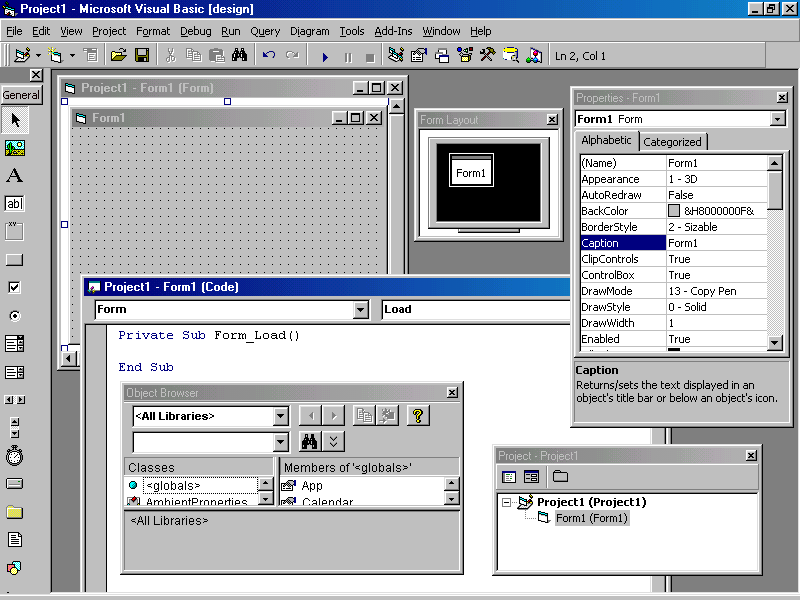800x600 pixels.
Task: Click the Form1 preview in Form Layout
Action: (471, 170)
